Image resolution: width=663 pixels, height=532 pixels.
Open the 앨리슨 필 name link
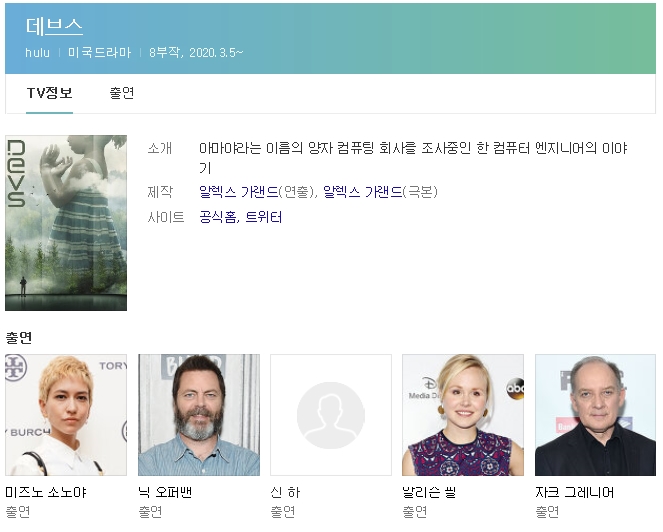click(431, 492)
